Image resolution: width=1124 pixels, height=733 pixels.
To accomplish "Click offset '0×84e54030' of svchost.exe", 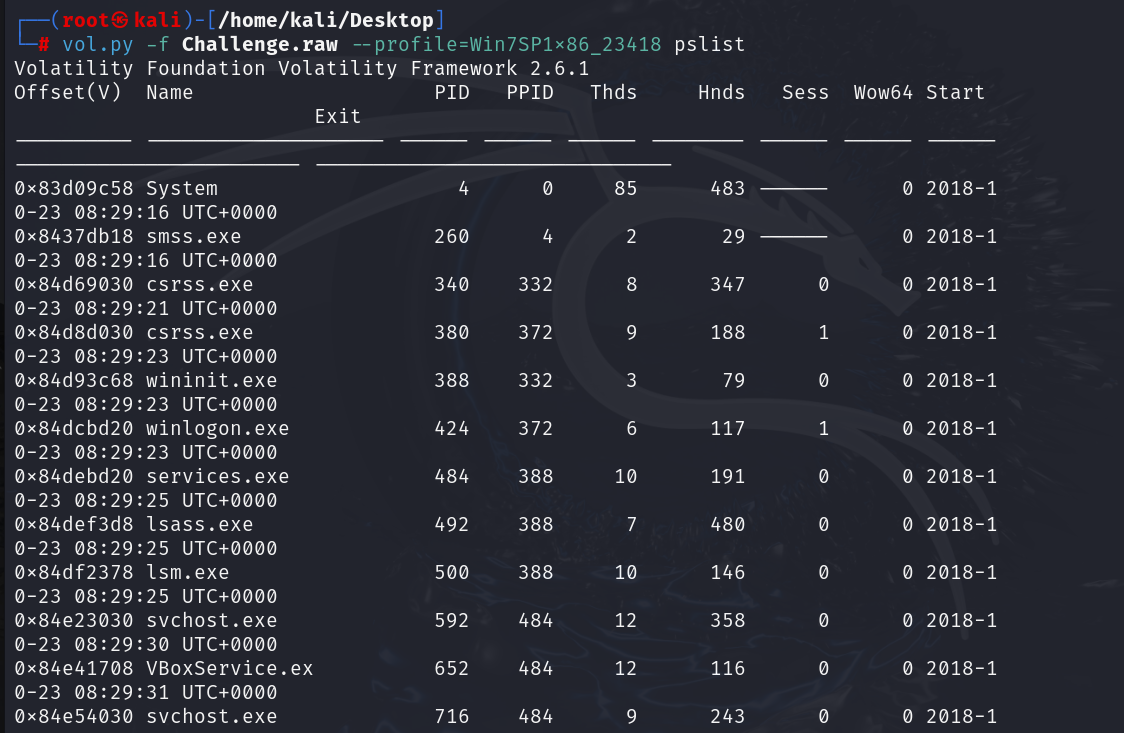I will [x=74, y=717].
